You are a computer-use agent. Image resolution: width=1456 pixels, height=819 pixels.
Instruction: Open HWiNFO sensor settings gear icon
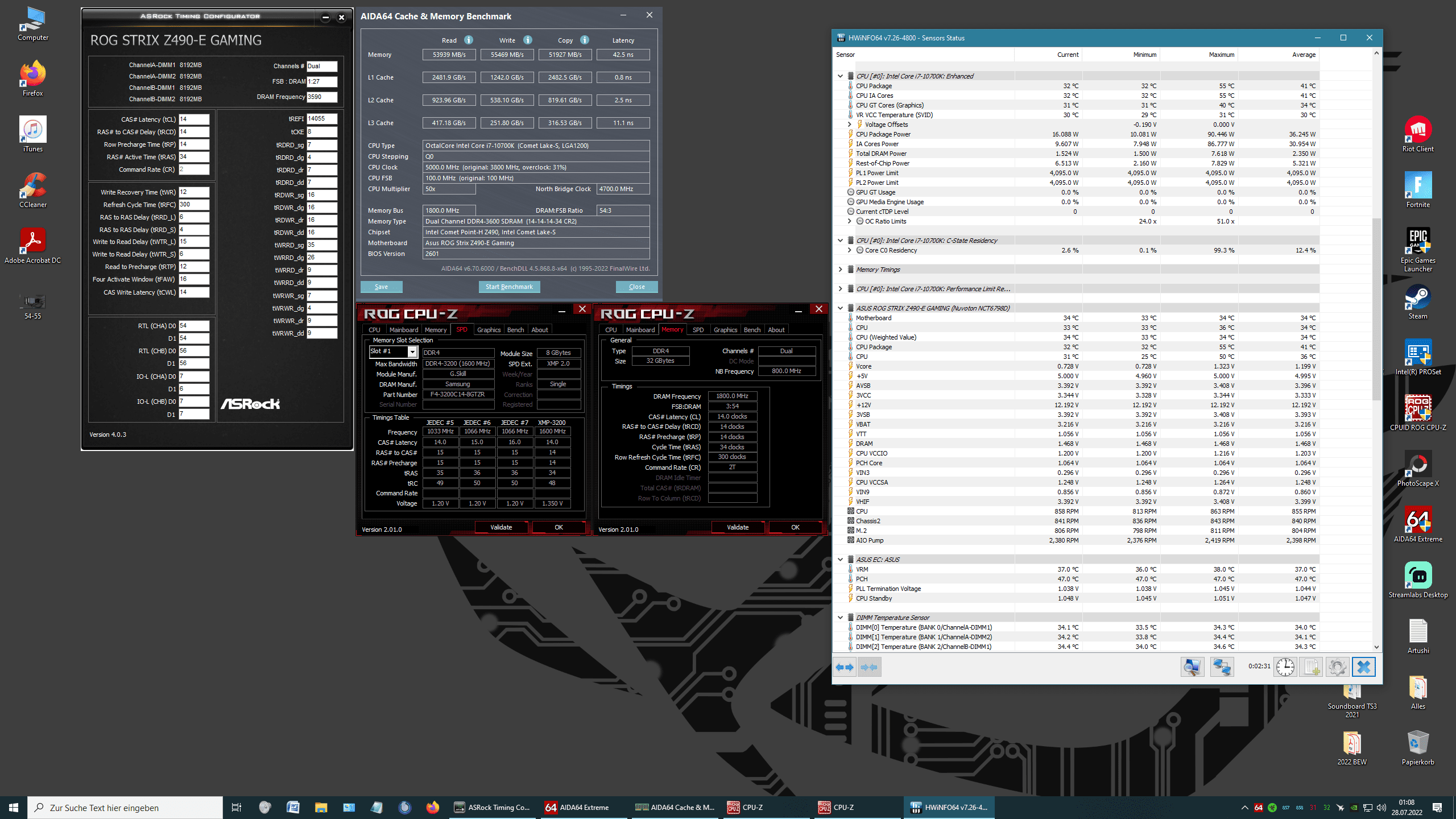[1337, 667]
